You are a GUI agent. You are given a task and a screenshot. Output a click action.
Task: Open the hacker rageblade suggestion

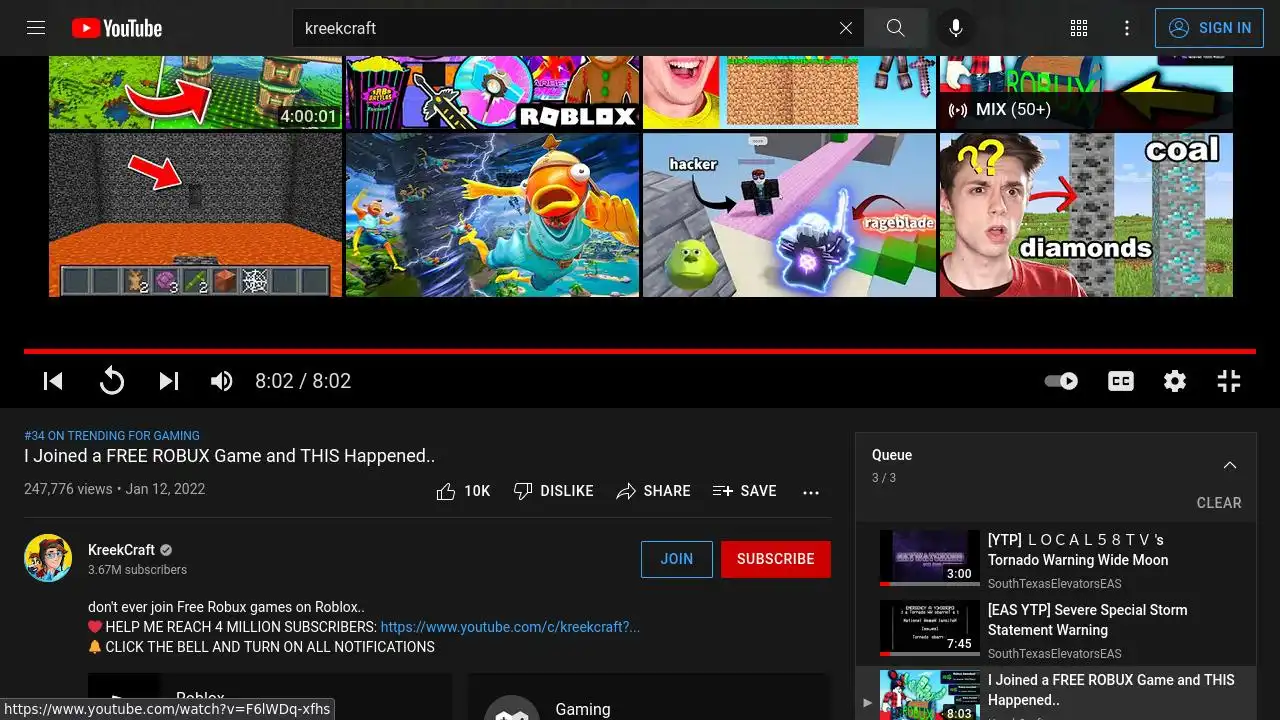click(789, 215)
